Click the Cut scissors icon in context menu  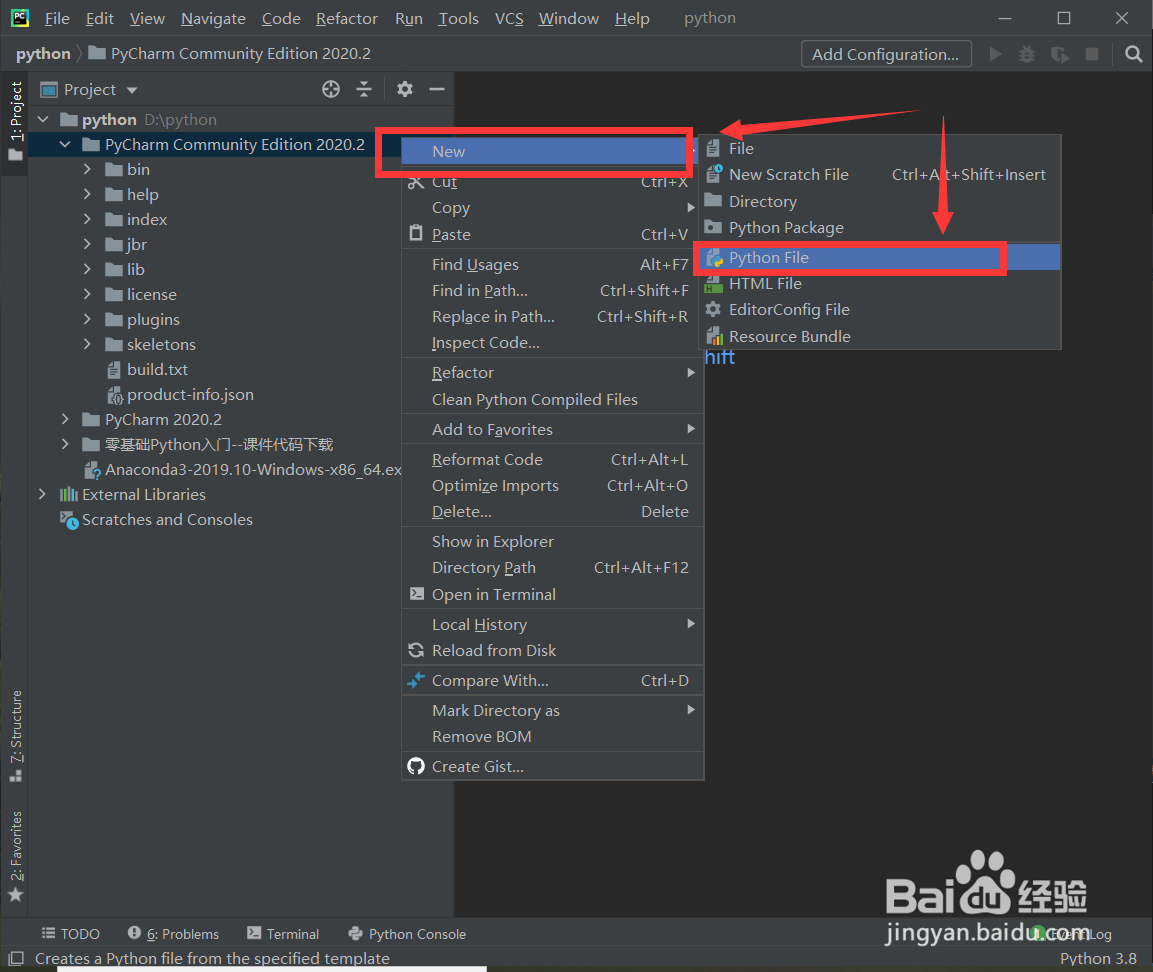point(416,182)
